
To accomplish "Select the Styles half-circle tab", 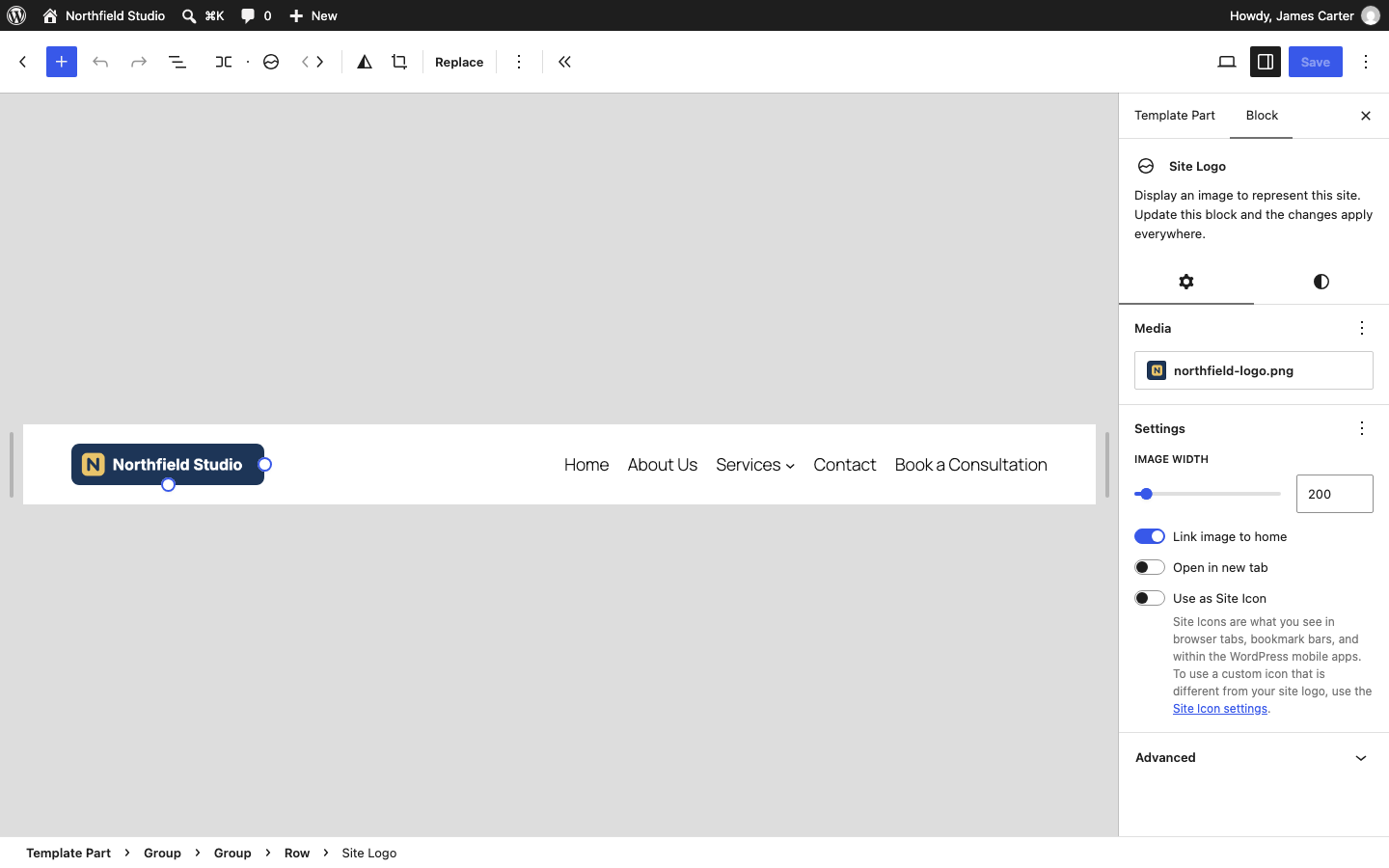I will click(x=1321, y=282).
